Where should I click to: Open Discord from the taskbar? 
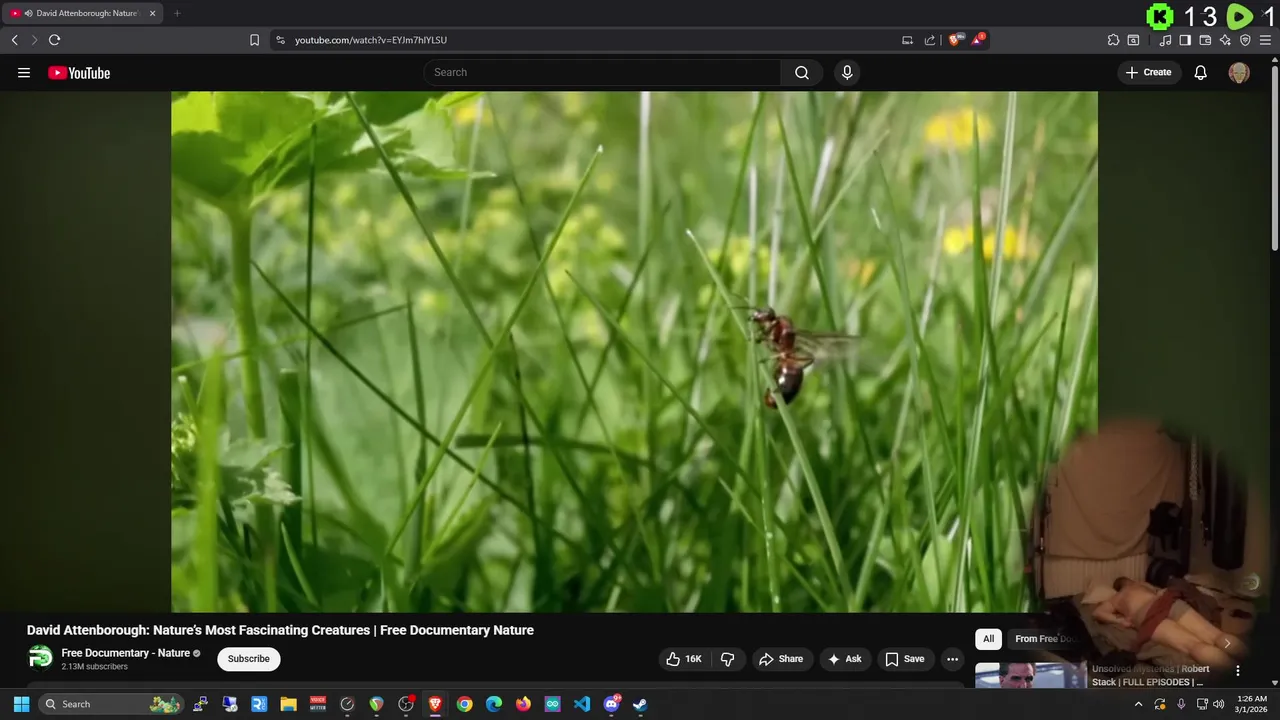tap(611, 704)
